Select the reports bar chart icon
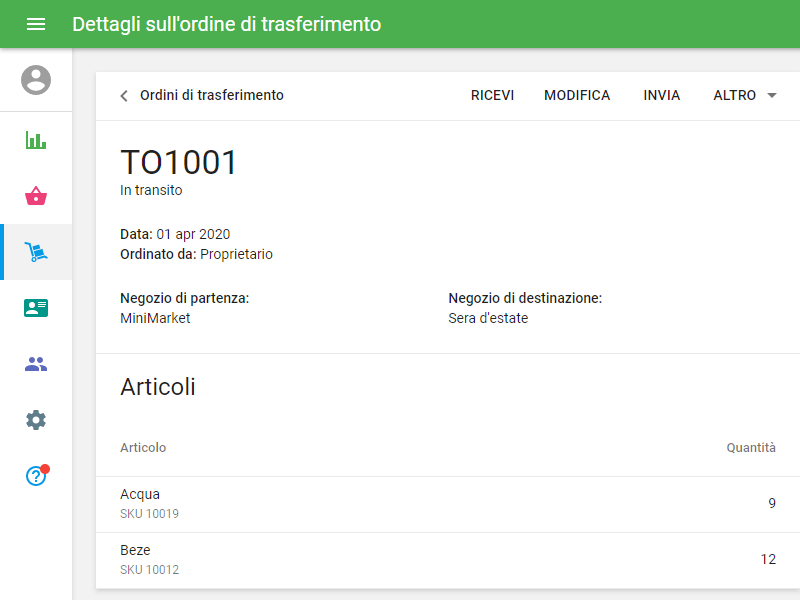This screenshot has height=600, width=800. (x=36, y=140)
